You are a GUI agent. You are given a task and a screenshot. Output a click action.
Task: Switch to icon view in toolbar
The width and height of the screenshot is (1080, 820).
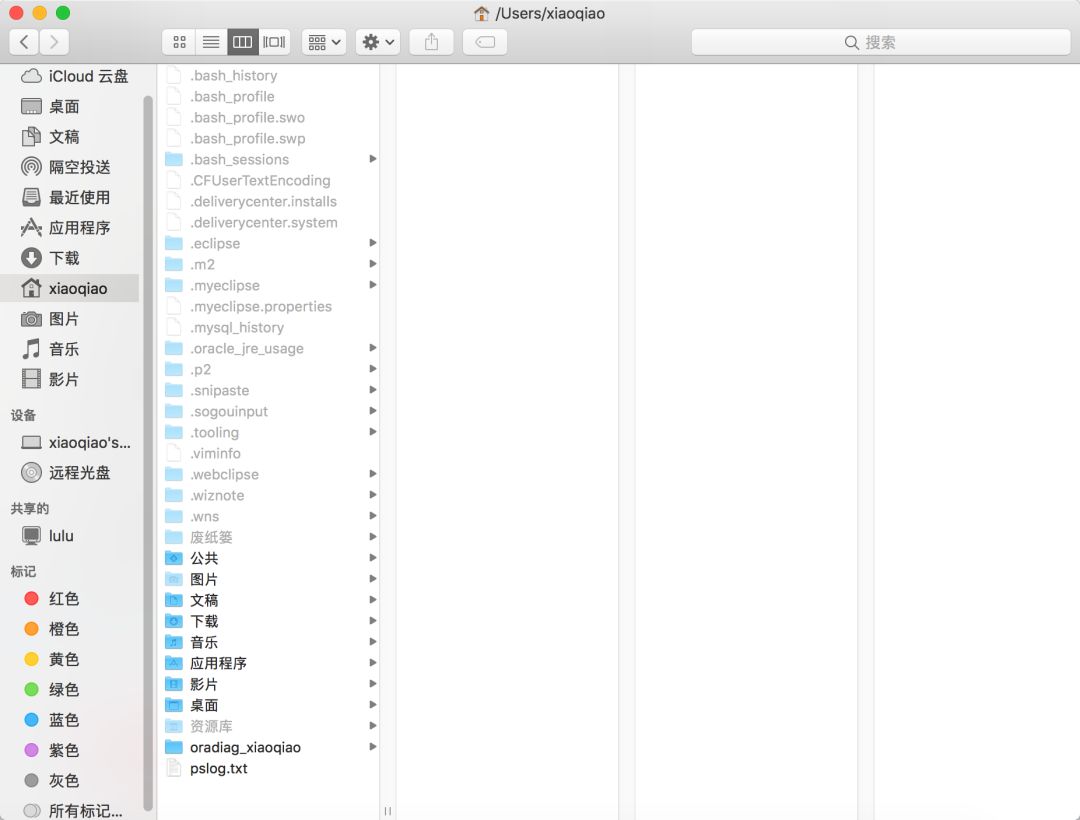(180, 42)
